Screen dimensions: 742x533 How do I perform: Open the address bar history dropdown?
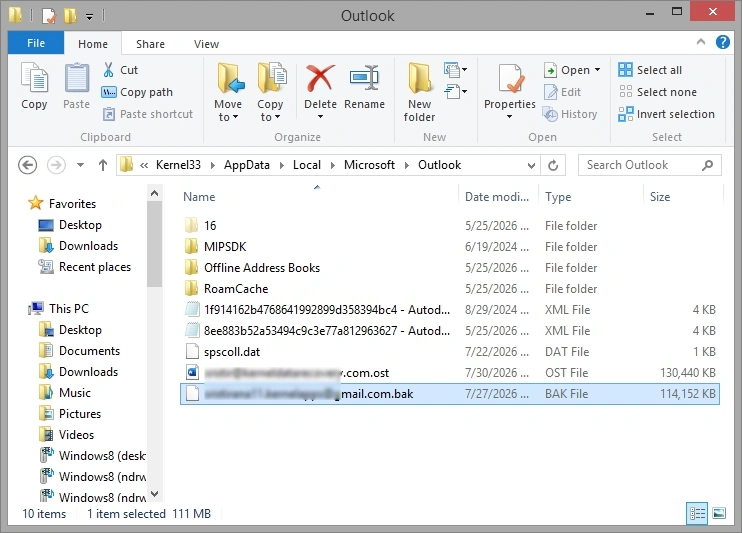click(x=531, y=166)
